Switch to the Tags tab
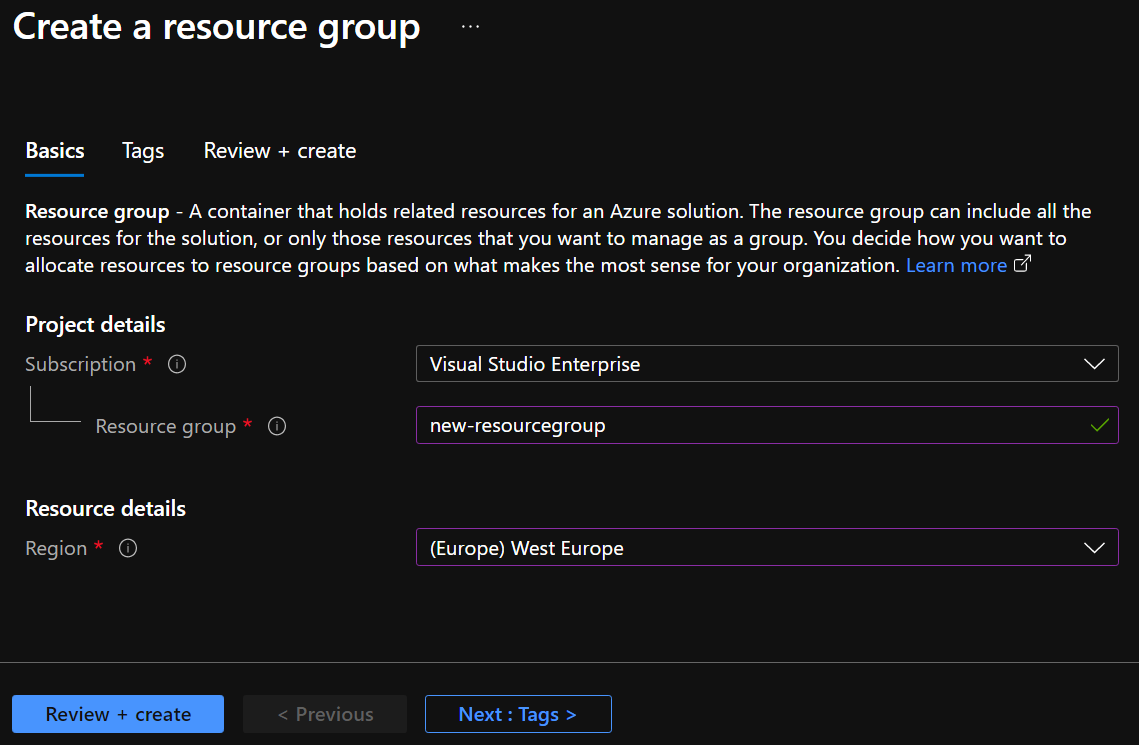 click(x=143, y=151)
